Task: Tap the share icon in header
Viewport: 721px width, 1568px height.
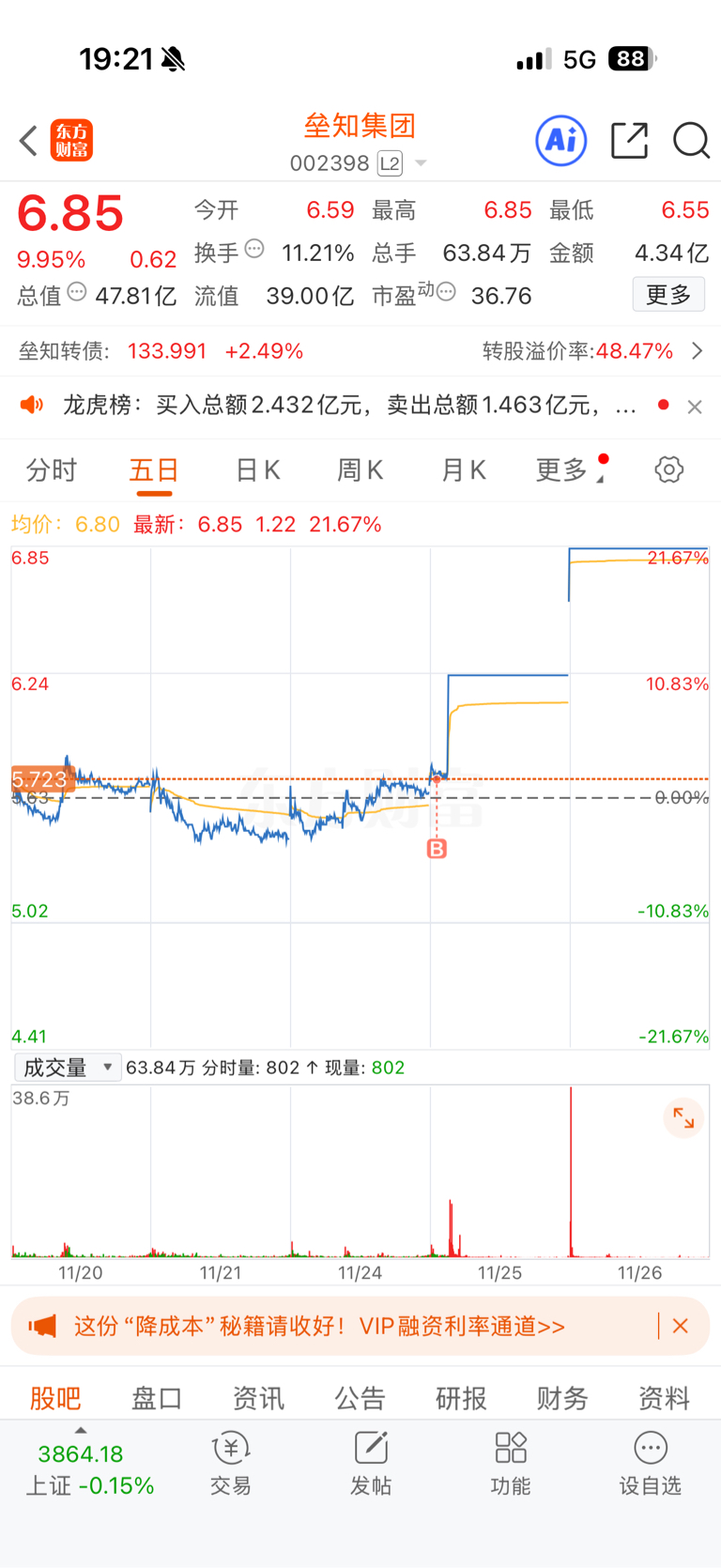Action: point(629,141)
